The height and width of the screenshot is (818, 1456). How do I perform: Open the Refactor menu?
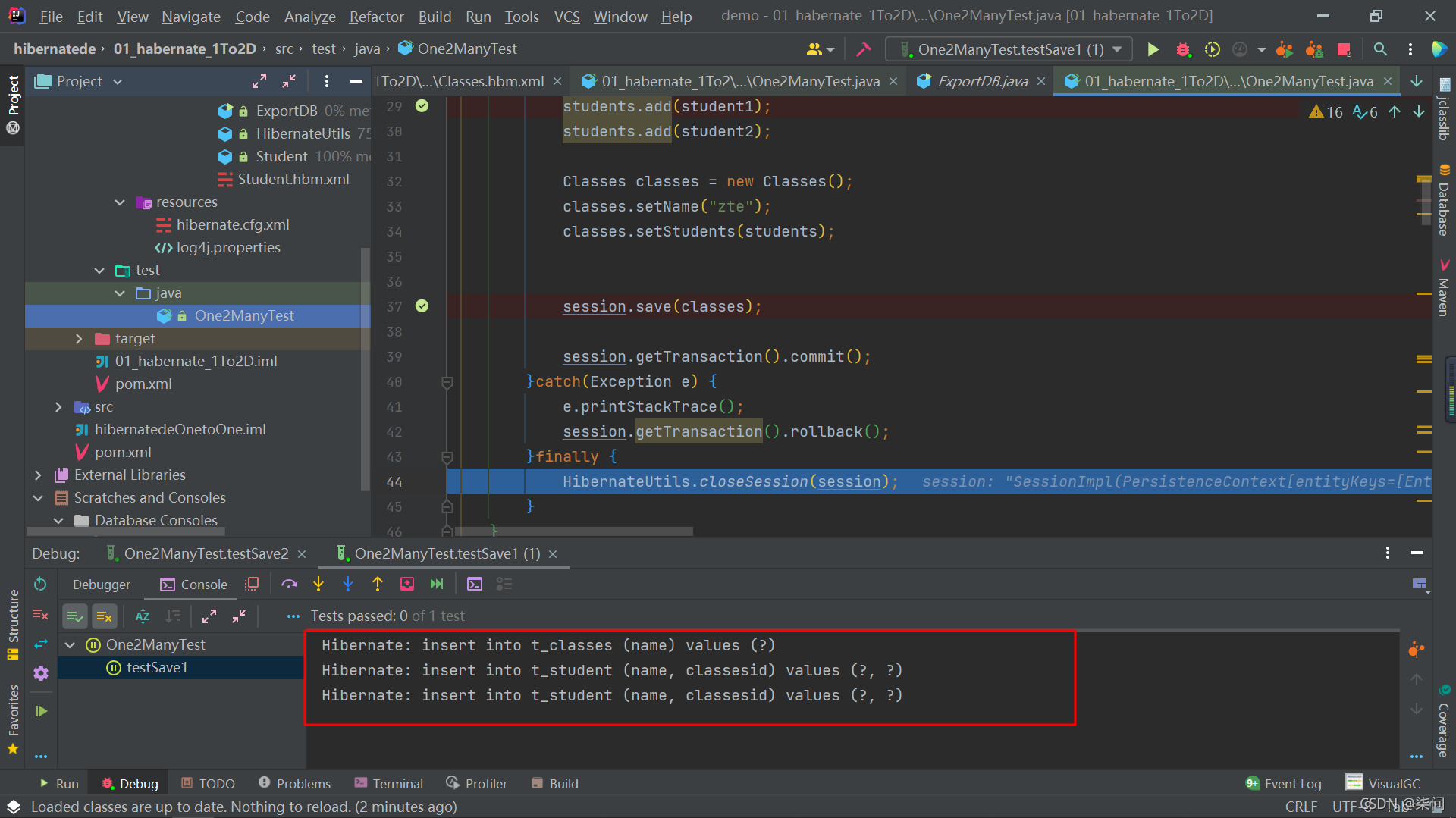pyautogui.click(x=376, y=17)
